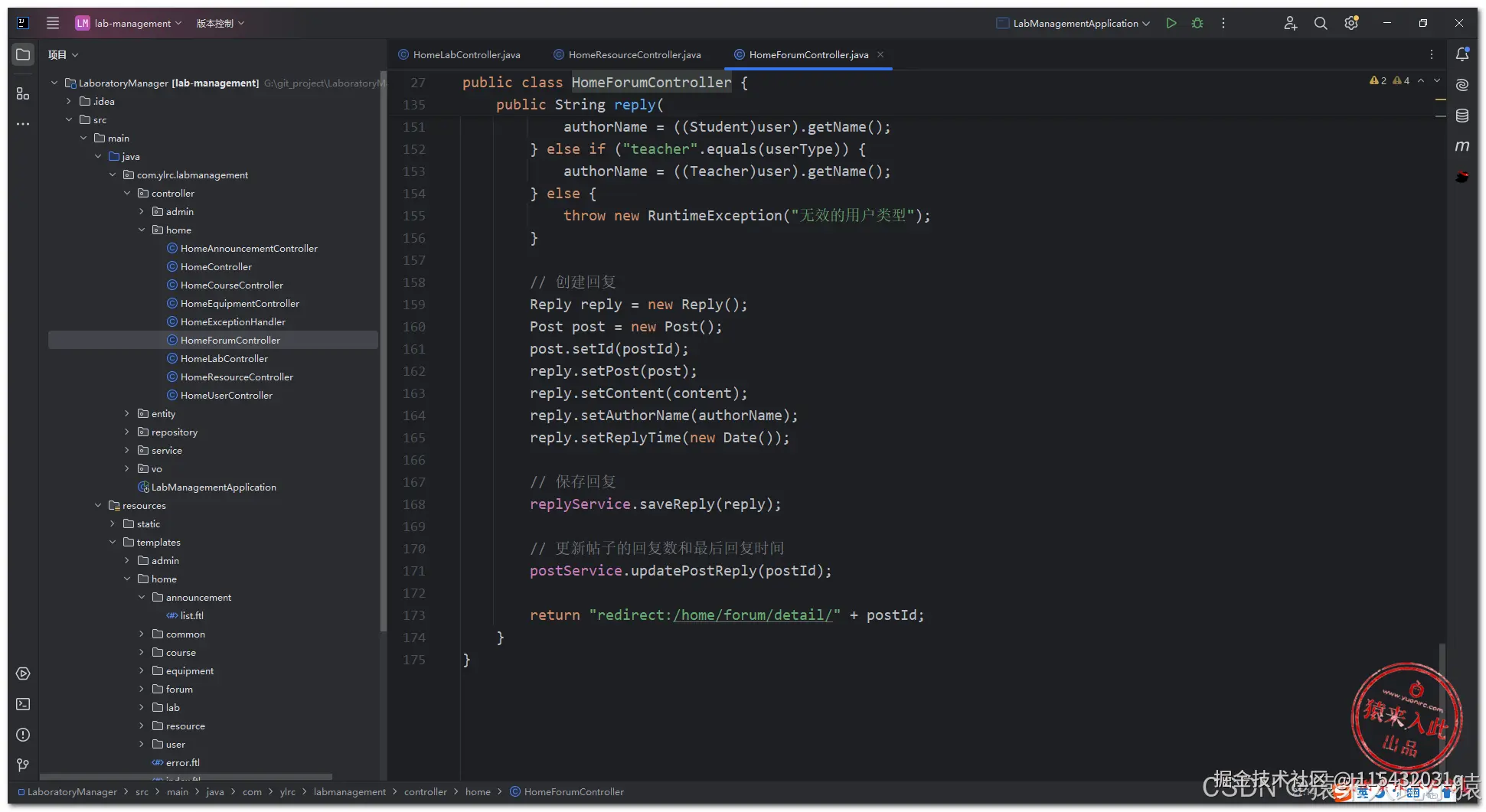Open the AI Assistant swirl icon
This screenshot has width=1486, height=812.
coord(1462,85)
